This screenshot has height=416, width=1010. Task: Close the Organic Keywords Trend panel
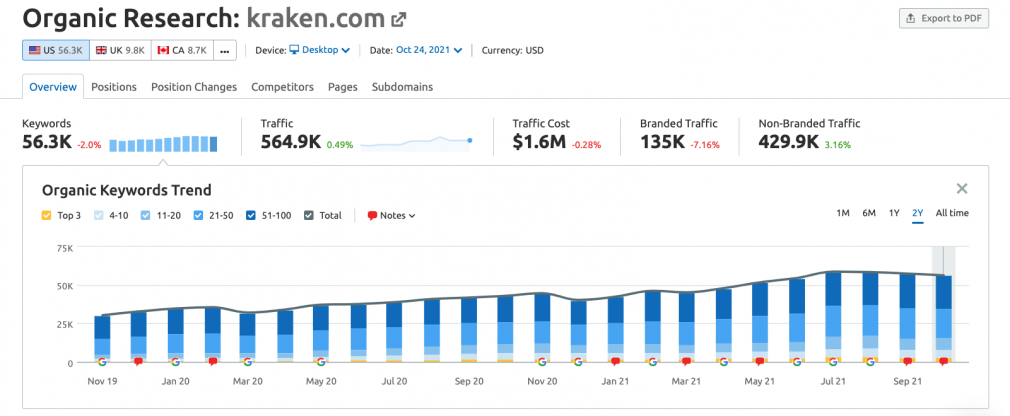click(x=962, y=189)
